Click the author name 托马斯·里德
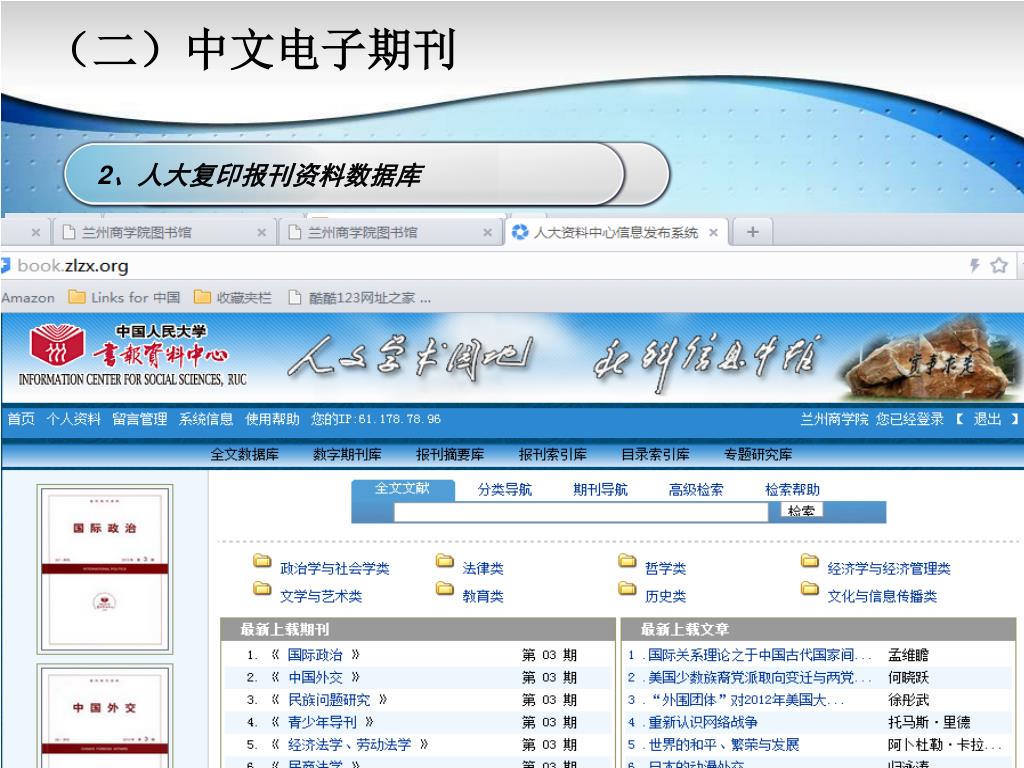Image resolution: width=1024 pixels, height=768 pixels. 929,722
